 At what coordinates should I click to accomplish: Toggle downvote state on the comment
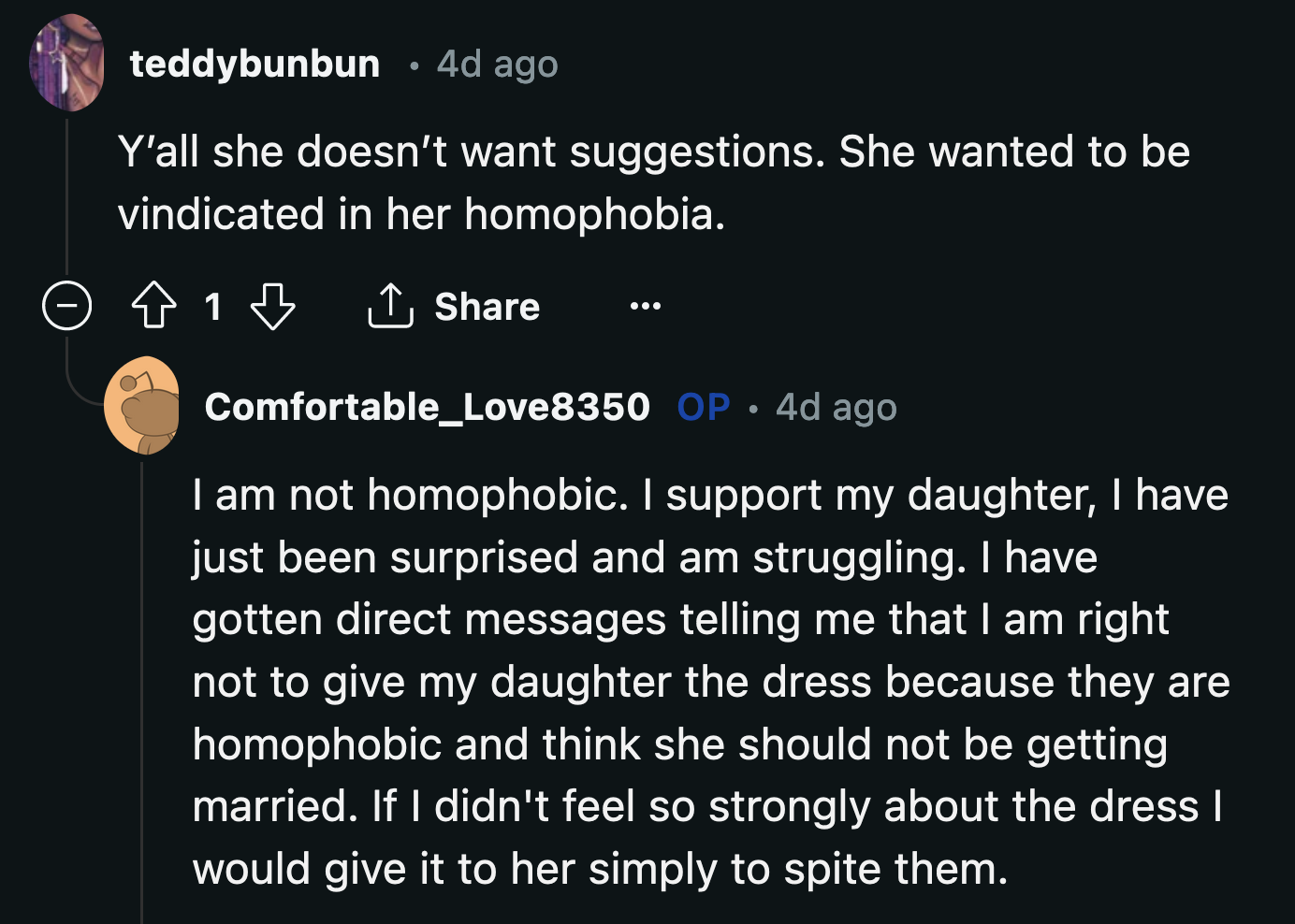(272, 307)
